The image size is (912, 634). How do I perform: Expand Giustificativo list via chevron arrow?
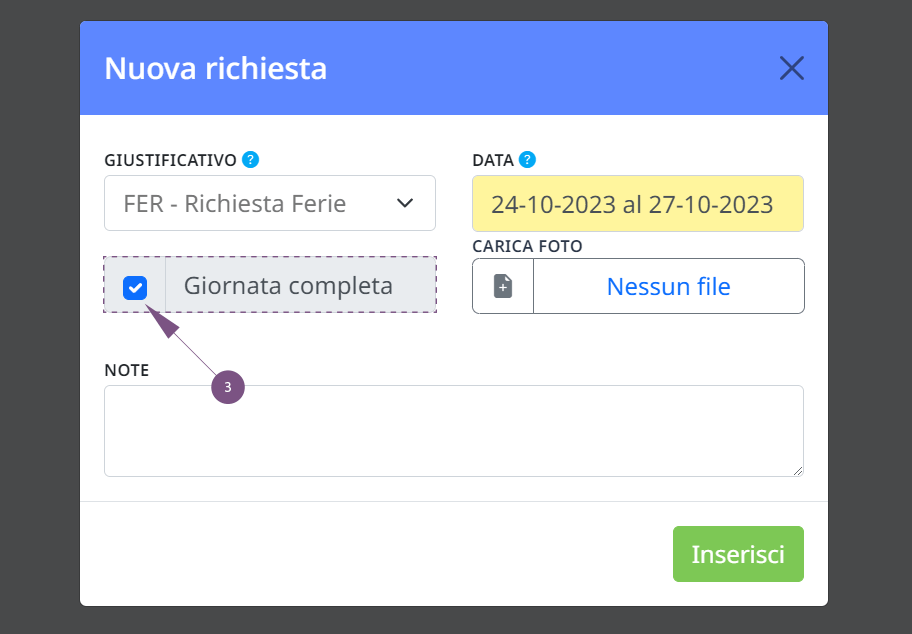coord(405,203)
